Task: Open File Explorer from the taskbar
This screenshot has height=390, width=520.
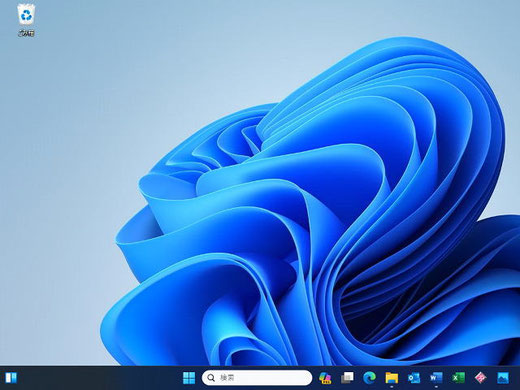Action: (x=392, y=378)
